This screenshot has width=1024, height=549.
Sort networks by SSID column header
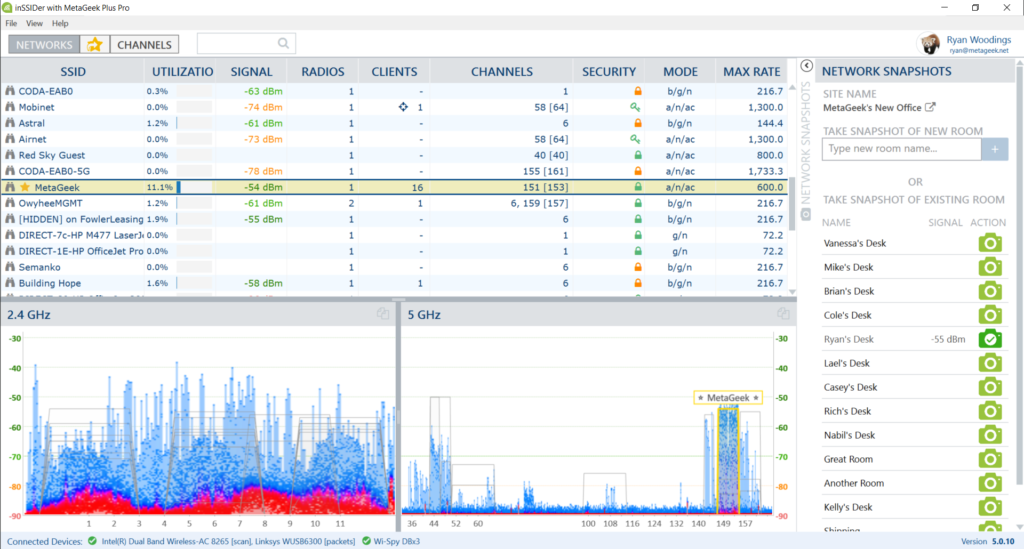coord(72,72)
